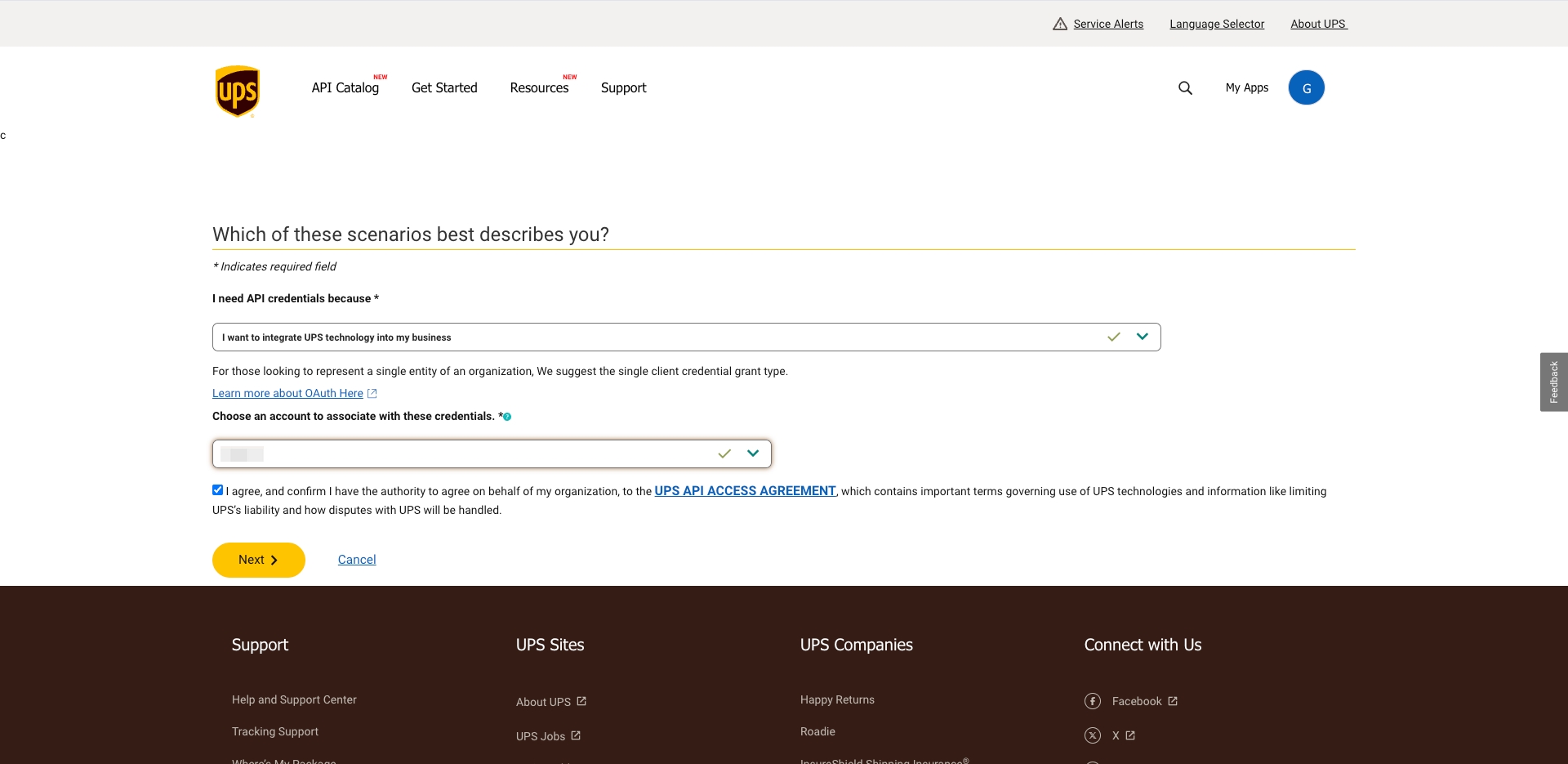Image resolution: width=1568 pixels, height=764 pixels.
Task: Expand the API credentials reason dropdown
Action: tap(1142, 337)
